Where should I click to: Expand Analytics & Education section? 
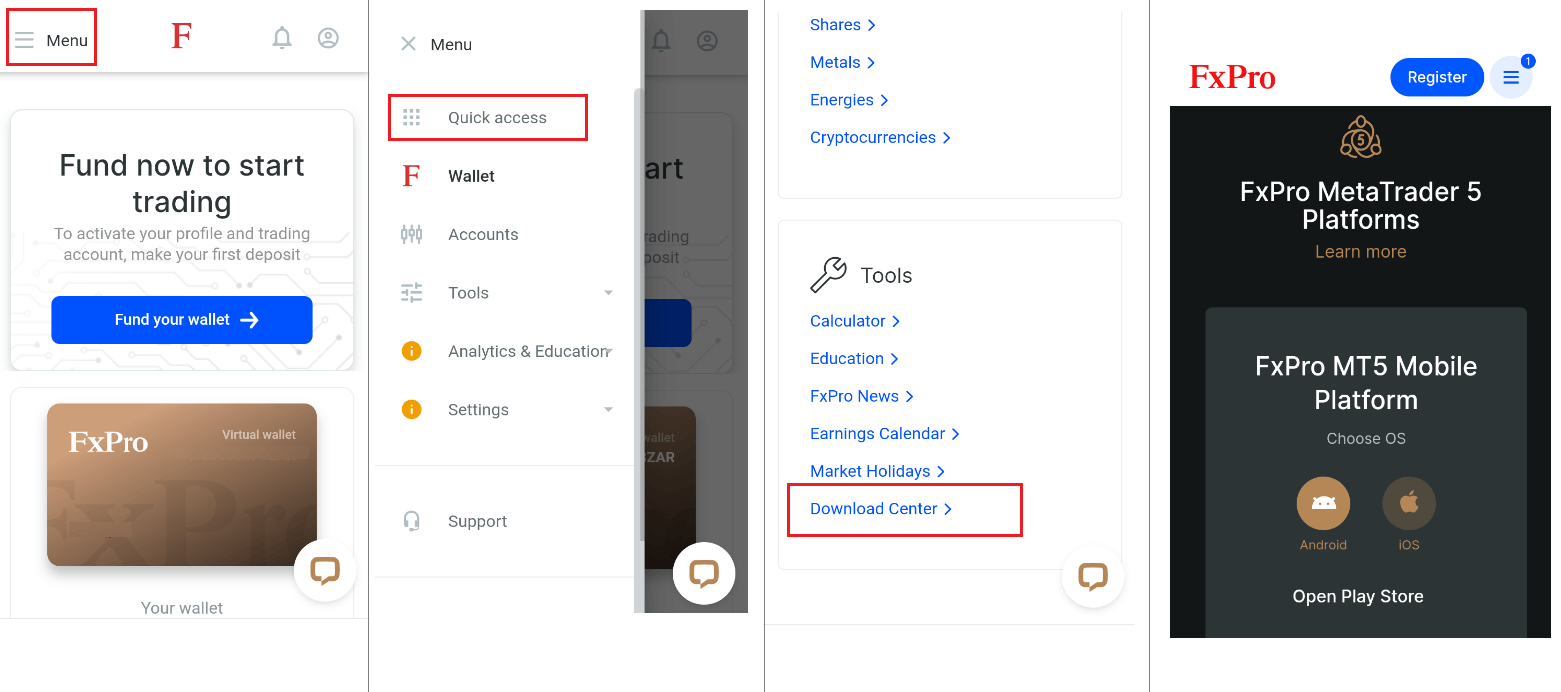(505, 351)
